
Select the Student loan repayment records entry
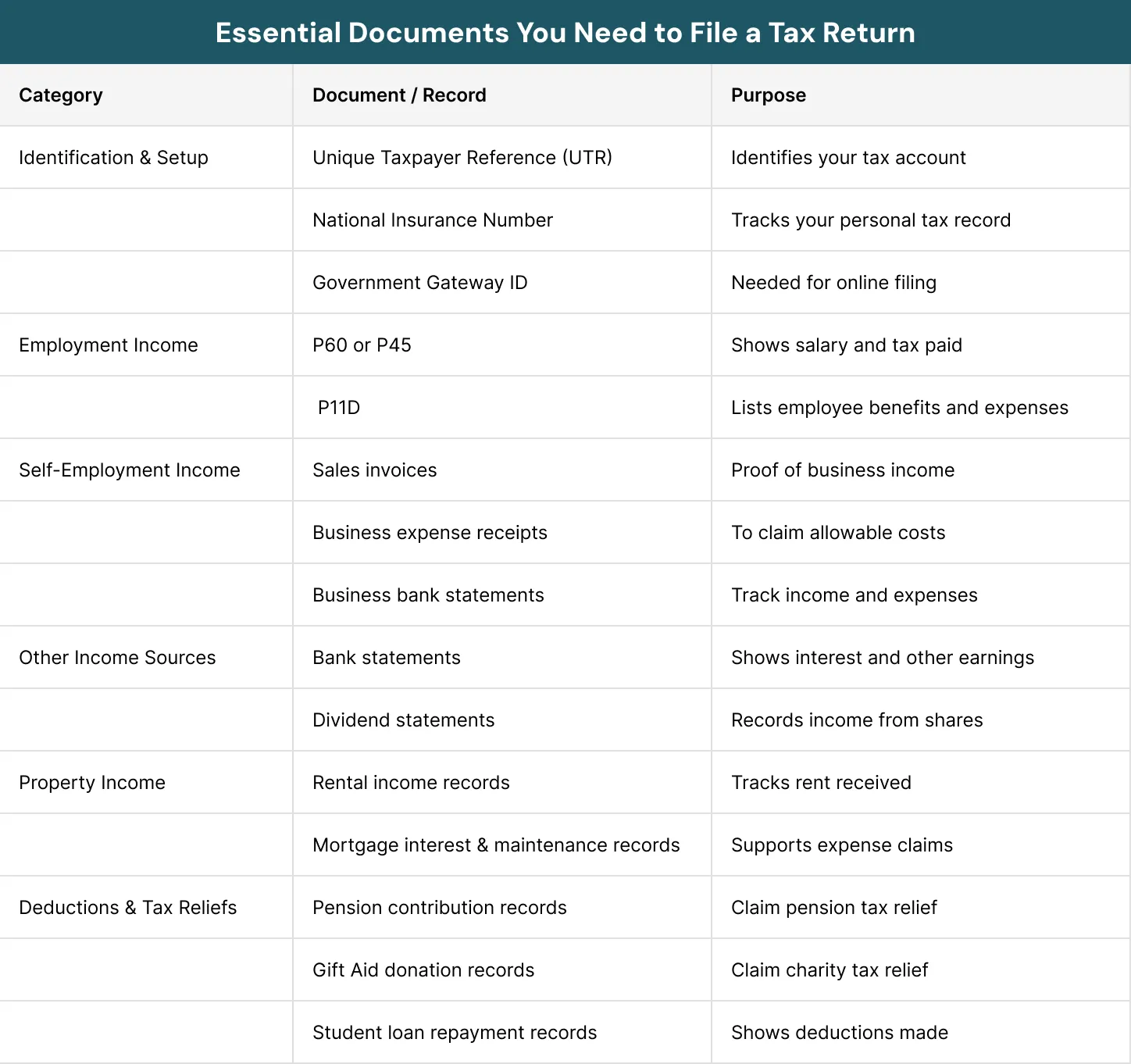455,1032
